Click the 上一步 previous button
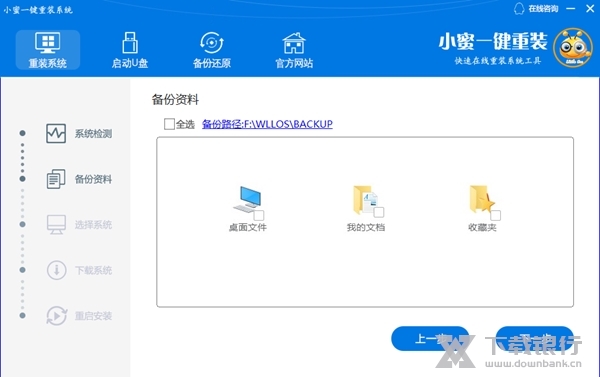 (x=430, y=339)
